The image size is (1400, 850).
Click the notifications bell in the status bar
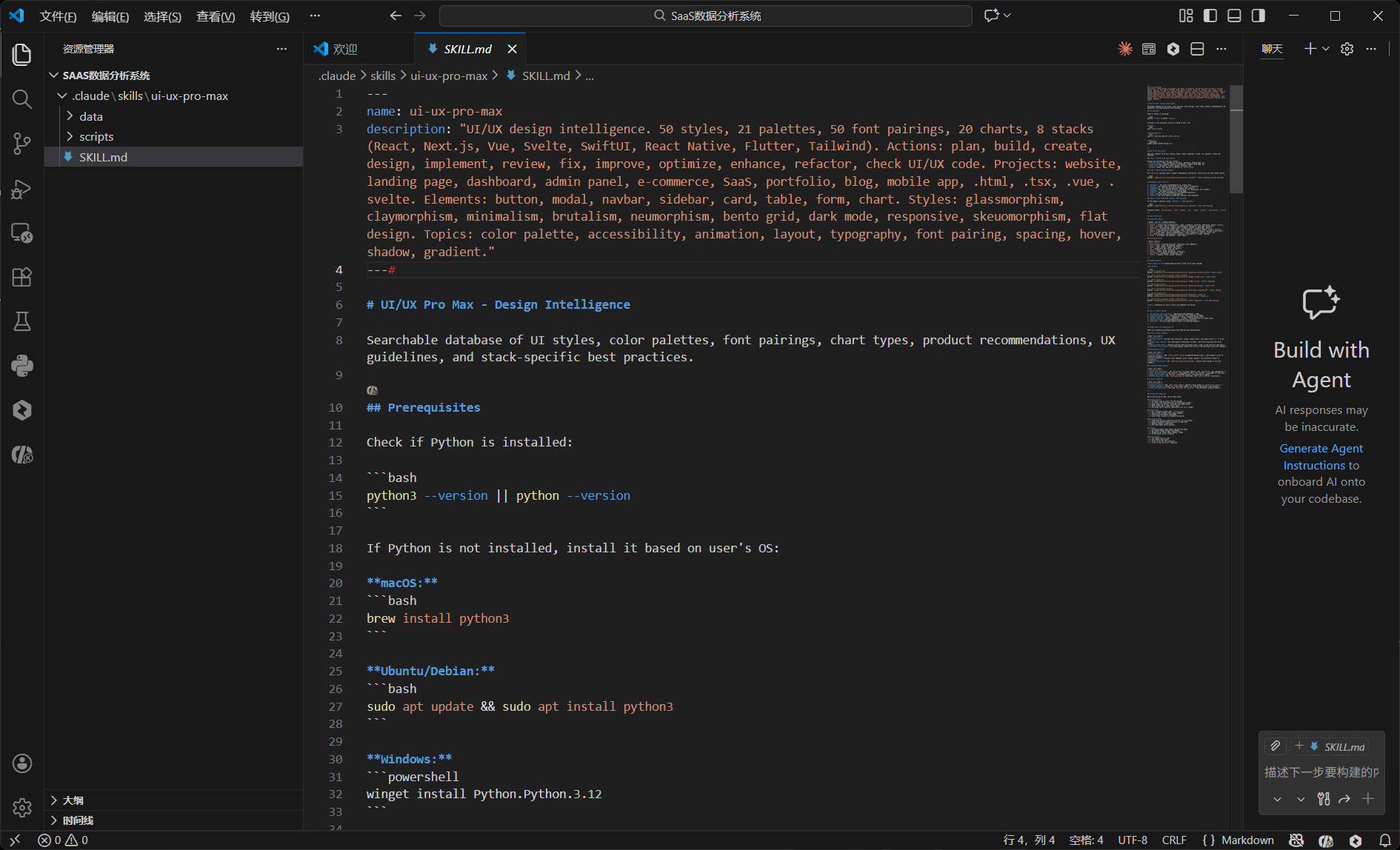(x=1385, y=840)
